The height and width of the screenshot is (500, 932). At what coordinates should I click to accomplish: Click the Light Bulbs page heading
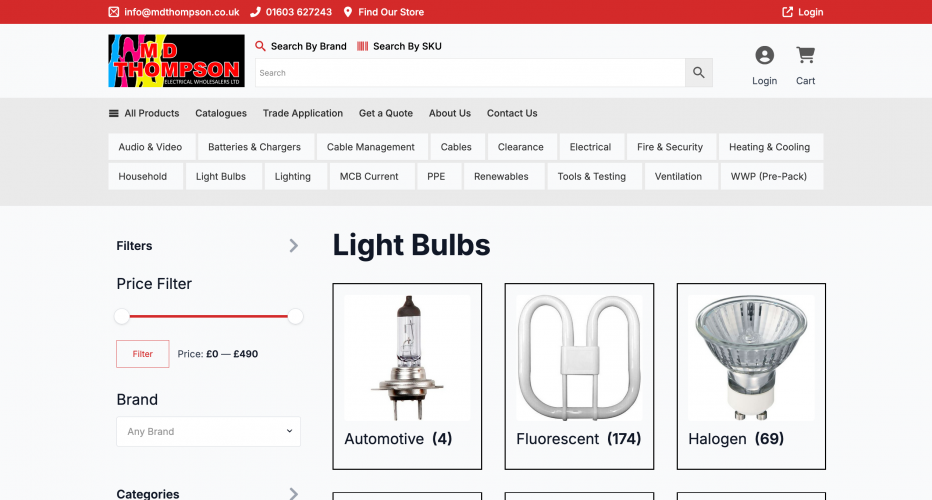click(x=411, y=245)
